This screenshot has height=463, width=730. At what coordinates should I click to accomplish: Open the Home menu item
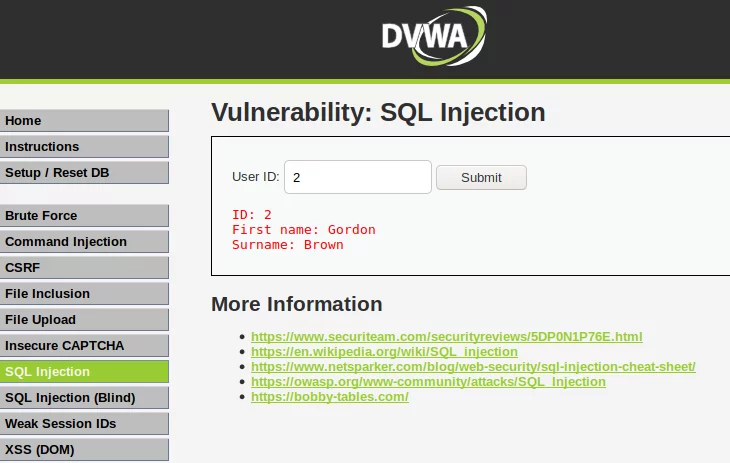coord(84,121)
